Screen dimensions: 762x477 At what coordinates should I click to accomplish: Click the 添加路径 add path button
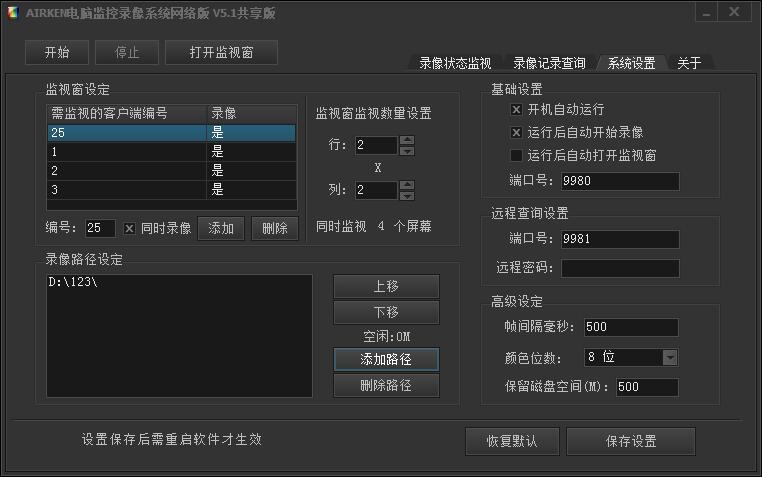[386, 359]
